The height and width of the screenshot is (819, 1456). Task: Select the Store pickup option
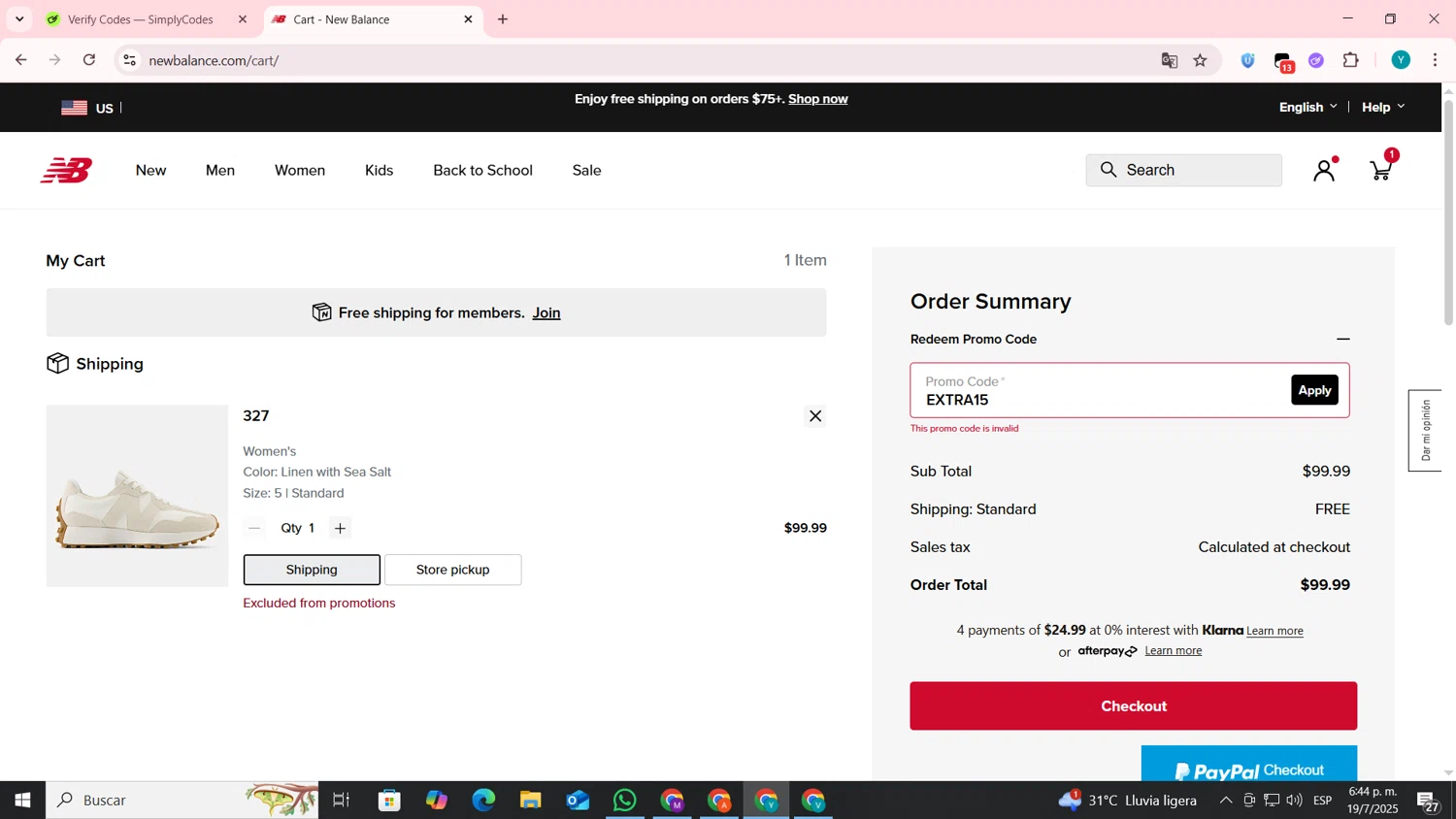coord(452,570)
